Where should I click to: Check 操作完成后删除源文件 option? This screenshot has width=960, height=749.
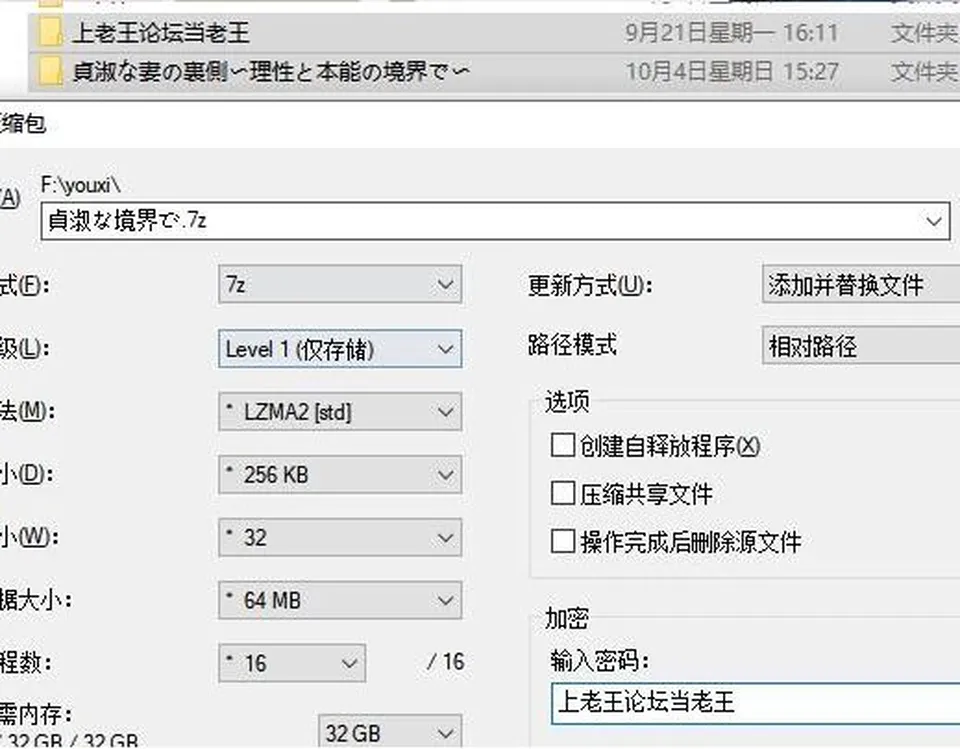point(563,541)
